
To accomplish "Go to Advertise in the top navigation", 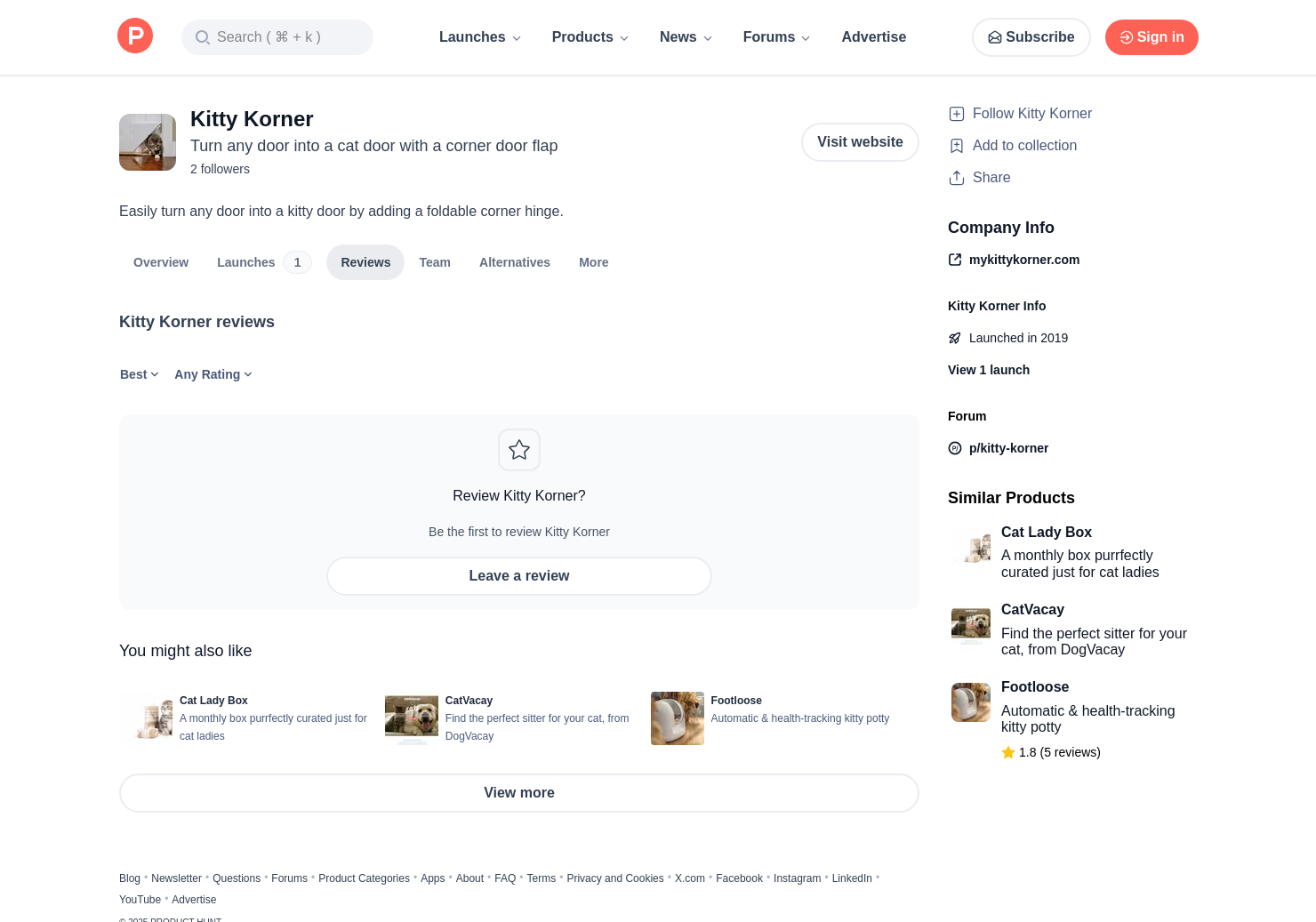I will [x=874, y=37].
